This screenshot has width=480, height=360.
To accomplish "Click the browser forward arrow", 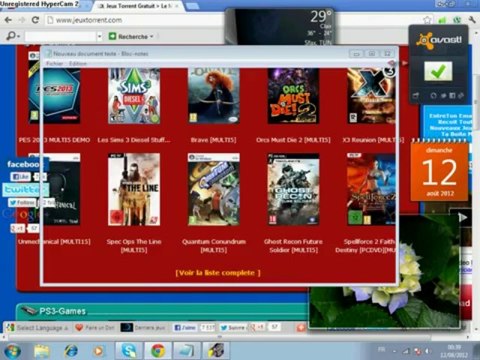I will pos(22,20).
